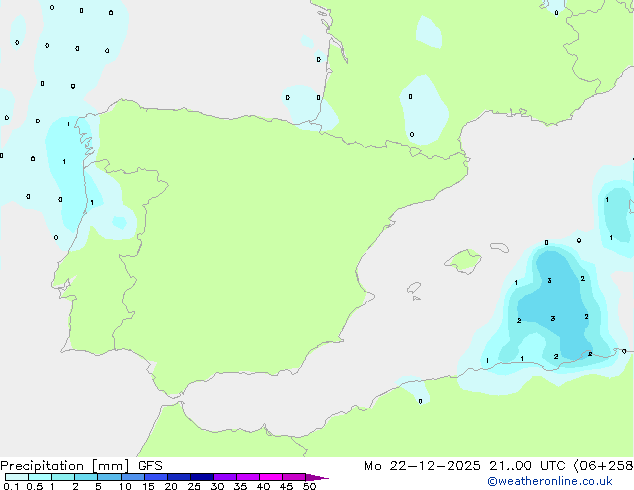Click the "GFS" model label

click(150, 466)
